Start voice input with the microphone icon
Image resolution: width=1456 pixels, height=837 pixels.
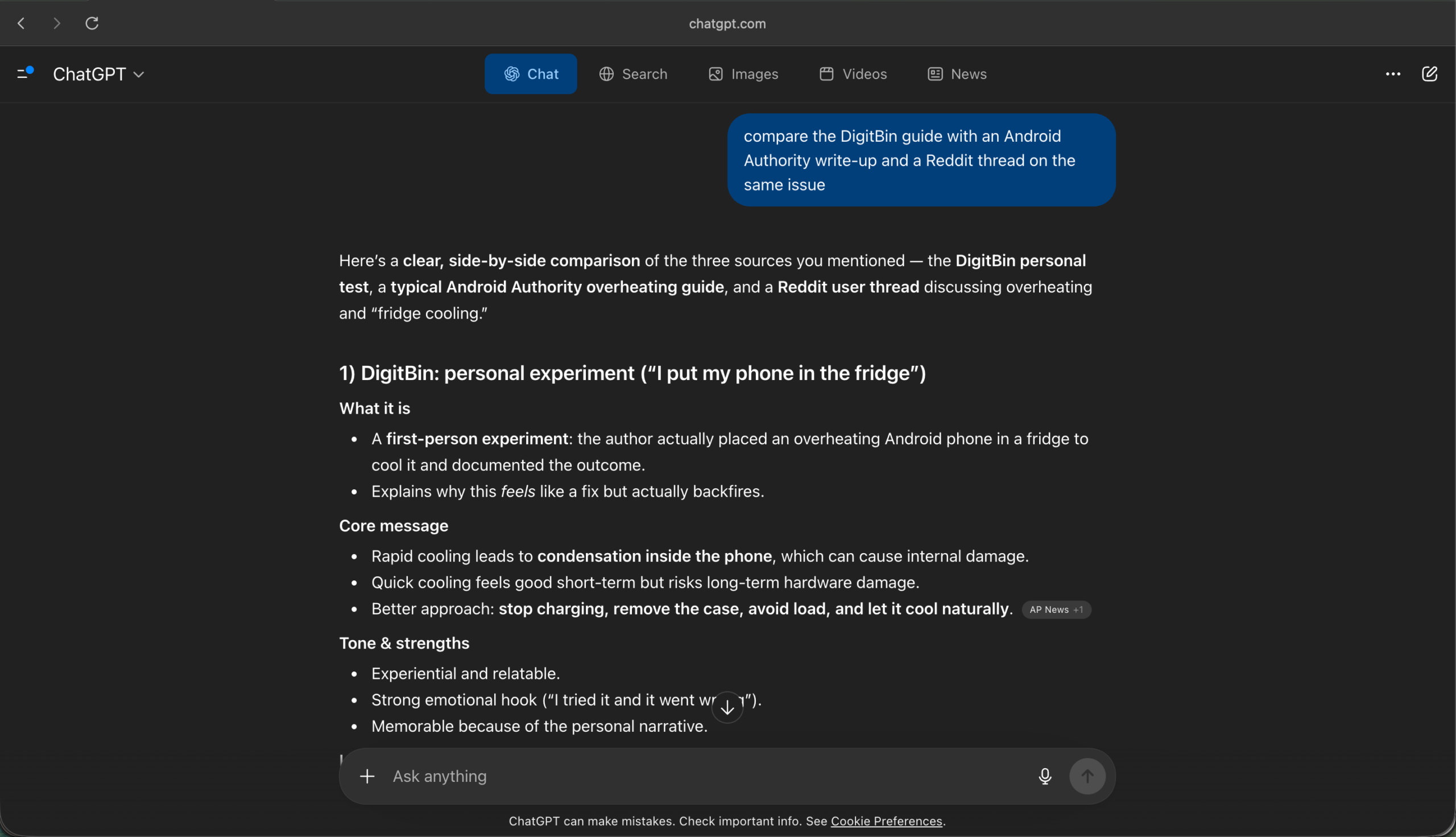pos(1045,776)
